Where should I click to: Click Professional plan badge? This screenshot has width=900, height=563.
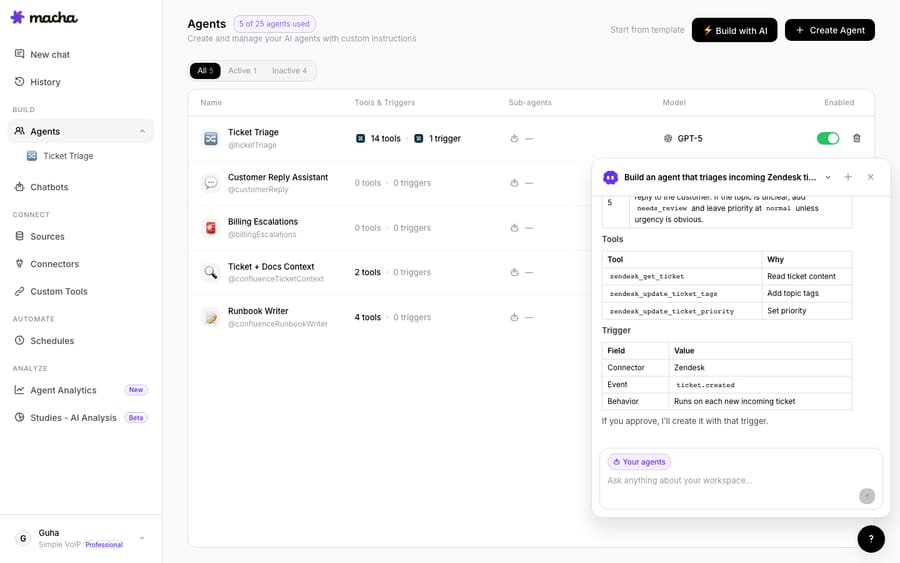(x=104, y=545)
